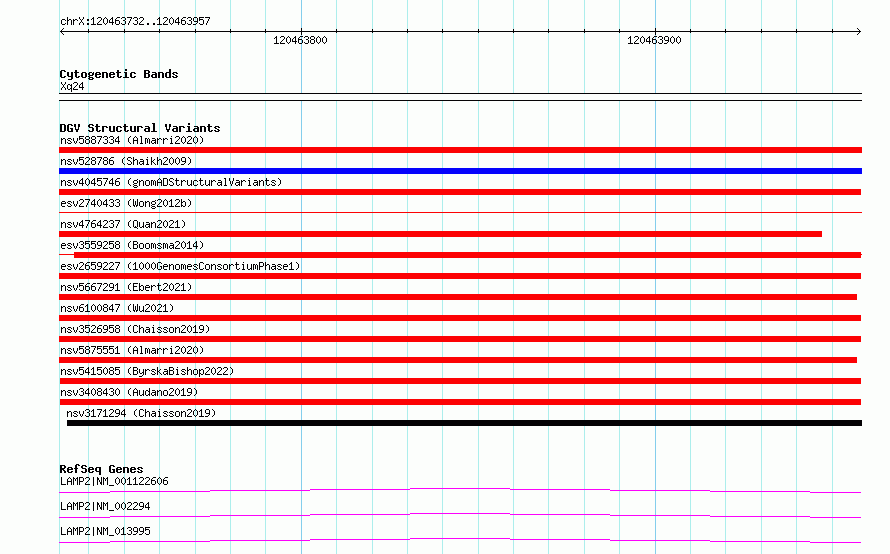This screenshot has height=554, width=890.
Task: Click the right arrowhead of the ruler
Action: pyautogui.click(x=859, y=32)
